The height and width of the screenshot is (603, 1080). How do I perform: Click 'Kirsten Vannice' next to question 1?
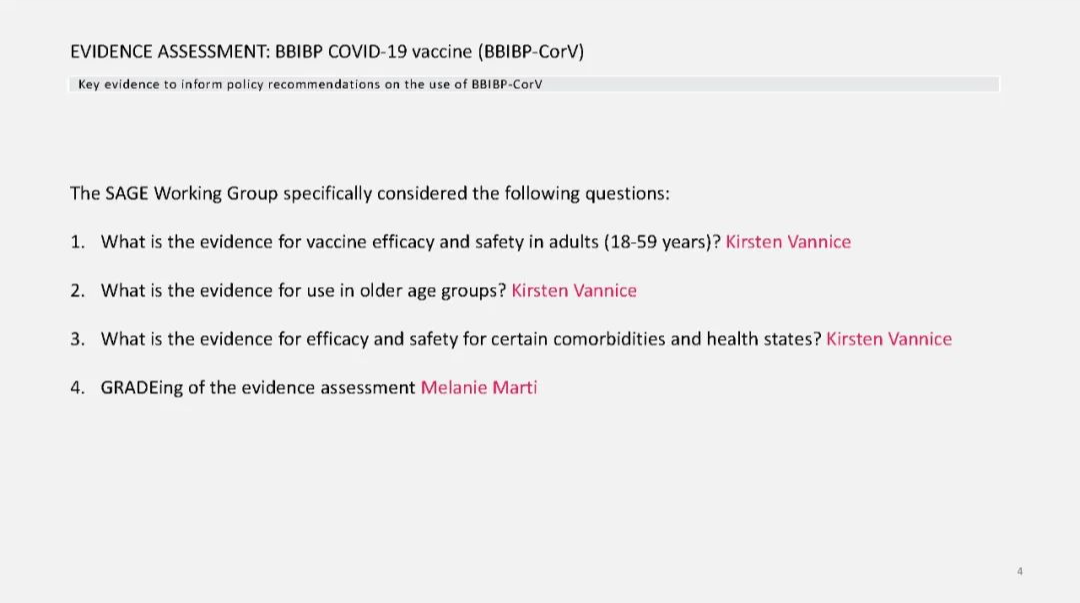(788, 242)
